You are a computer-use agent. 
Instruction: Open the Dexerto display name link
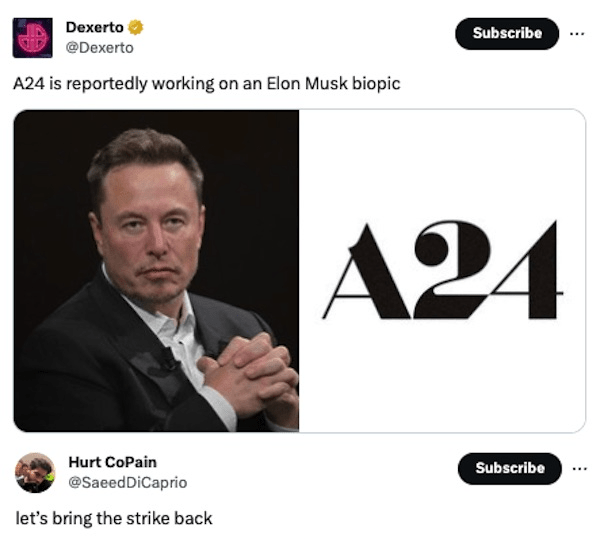tap(94, 28)
